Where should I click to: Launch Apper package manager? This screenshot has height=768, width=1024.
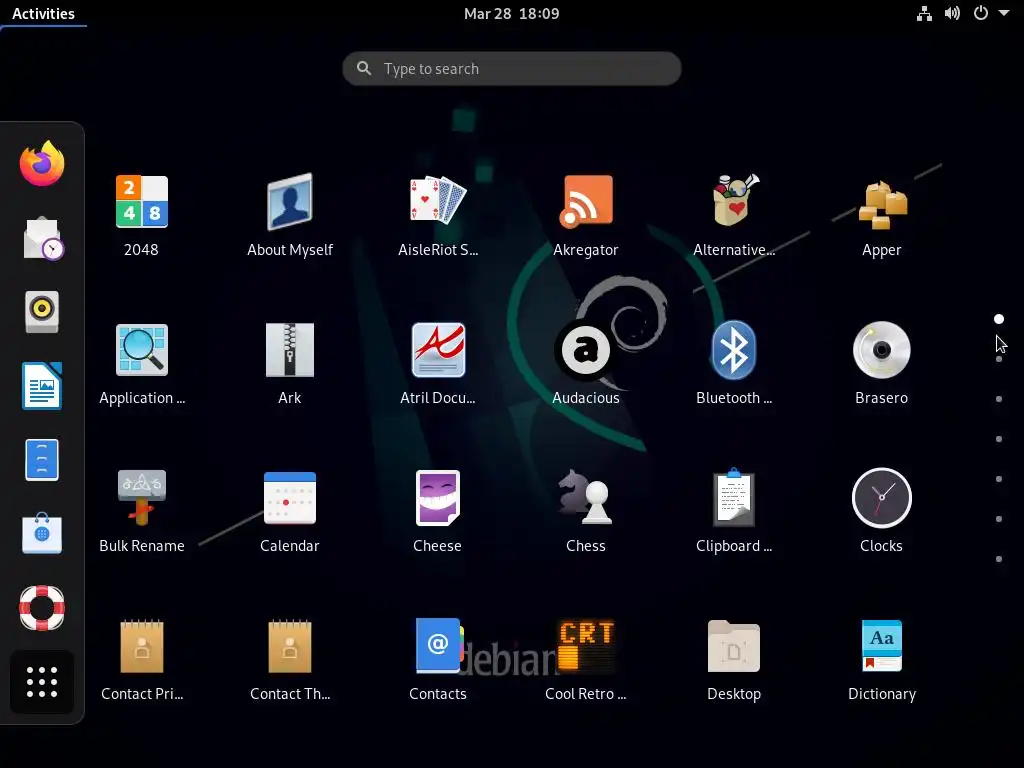coord(882,205)
